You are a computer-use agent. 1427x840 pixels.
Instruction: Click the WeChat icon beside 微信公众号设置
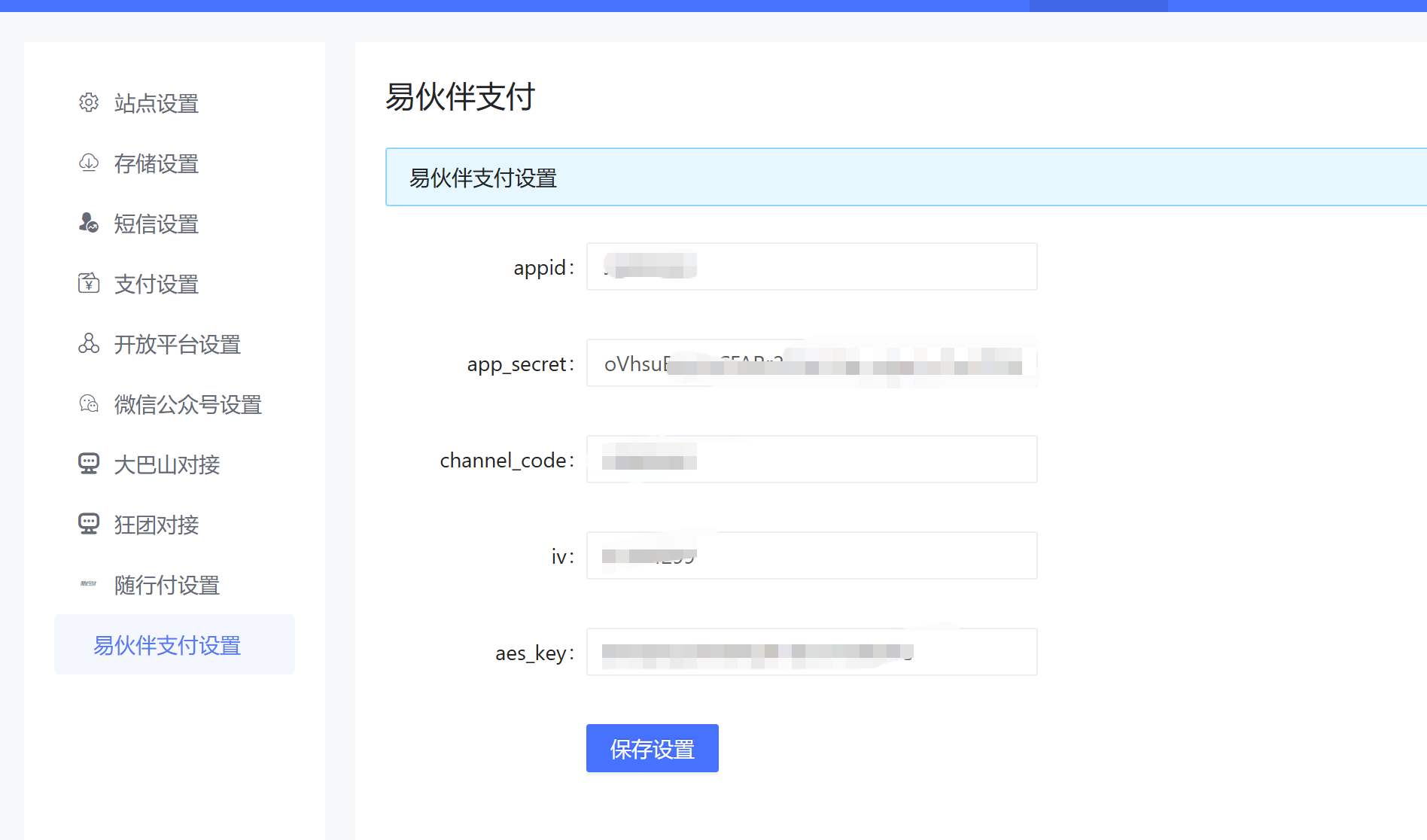tap(89, 403)
